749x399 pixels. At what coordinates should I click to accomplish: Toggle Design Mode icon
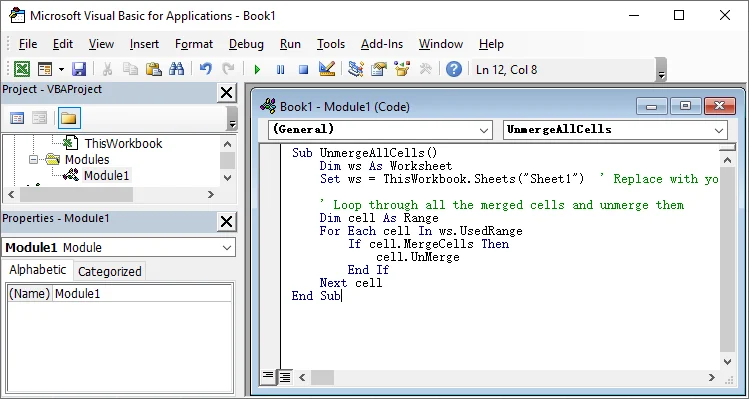point(327,70)
